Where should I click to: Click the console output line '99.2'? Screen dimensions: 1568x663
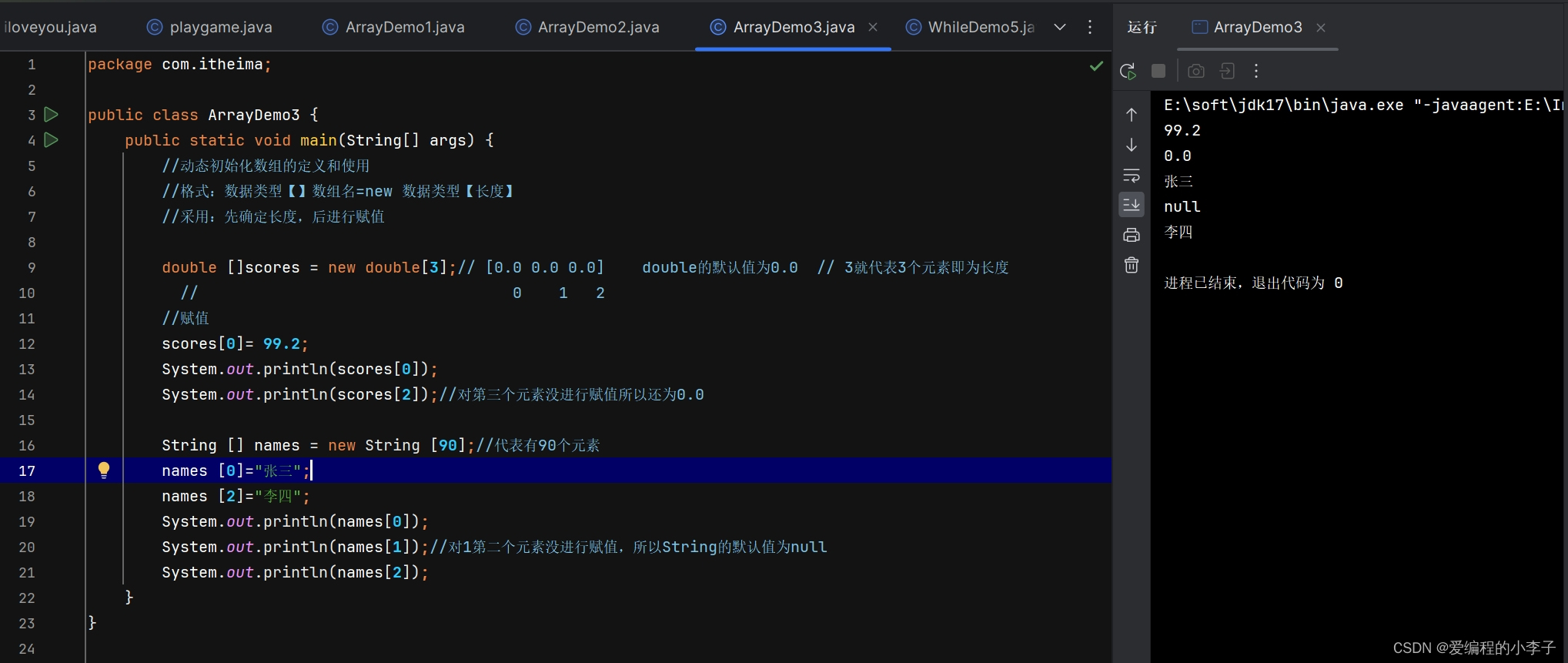tap(1182, 130)
